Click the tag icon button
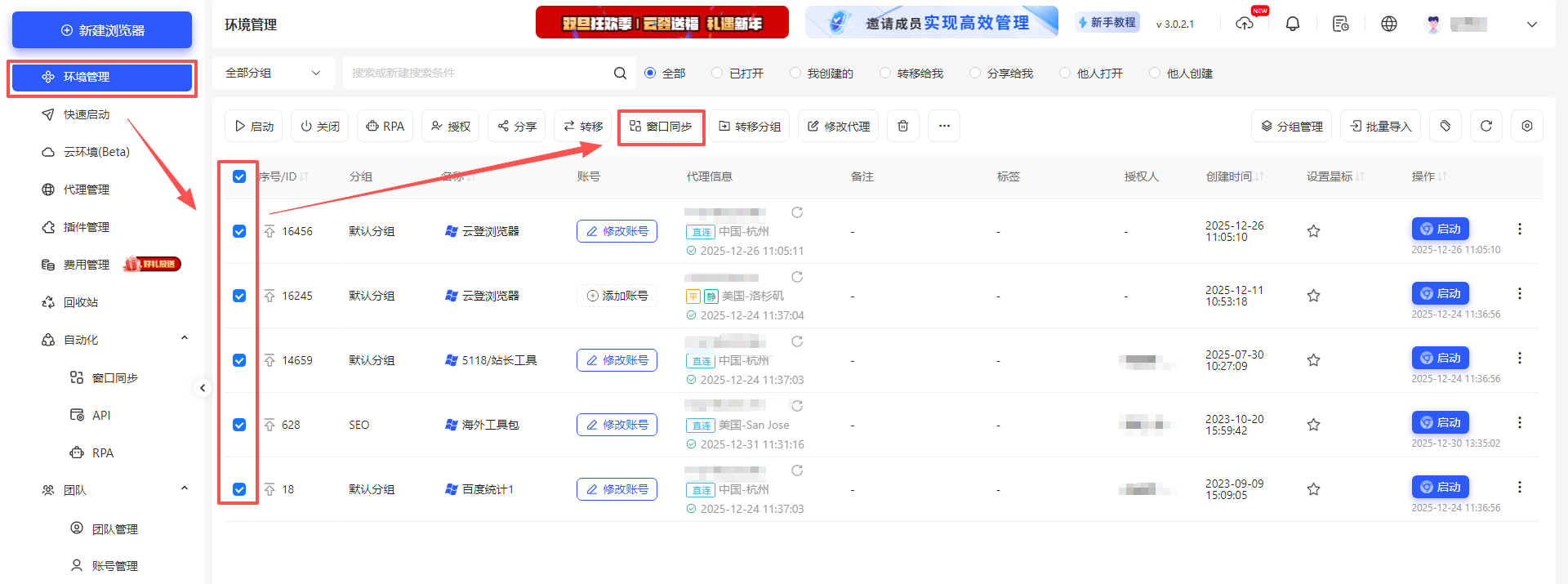The image size is (1568, 584). coord(1445,126)
